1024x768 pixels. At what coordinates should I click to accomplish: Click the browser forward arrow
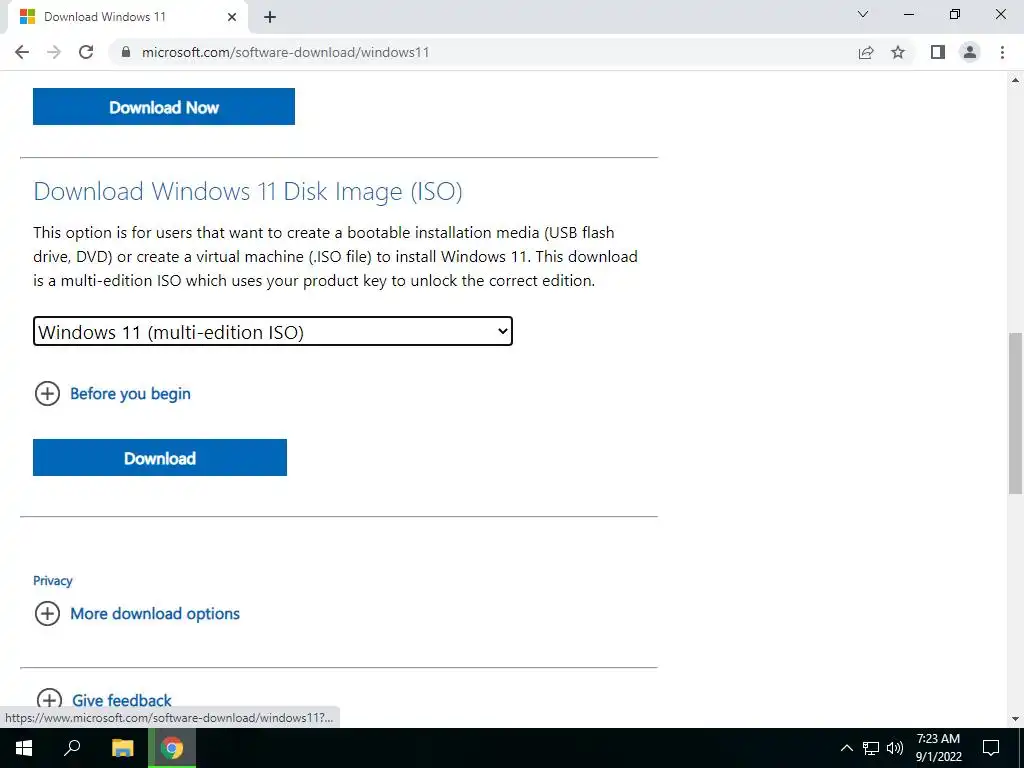[54, 52]
